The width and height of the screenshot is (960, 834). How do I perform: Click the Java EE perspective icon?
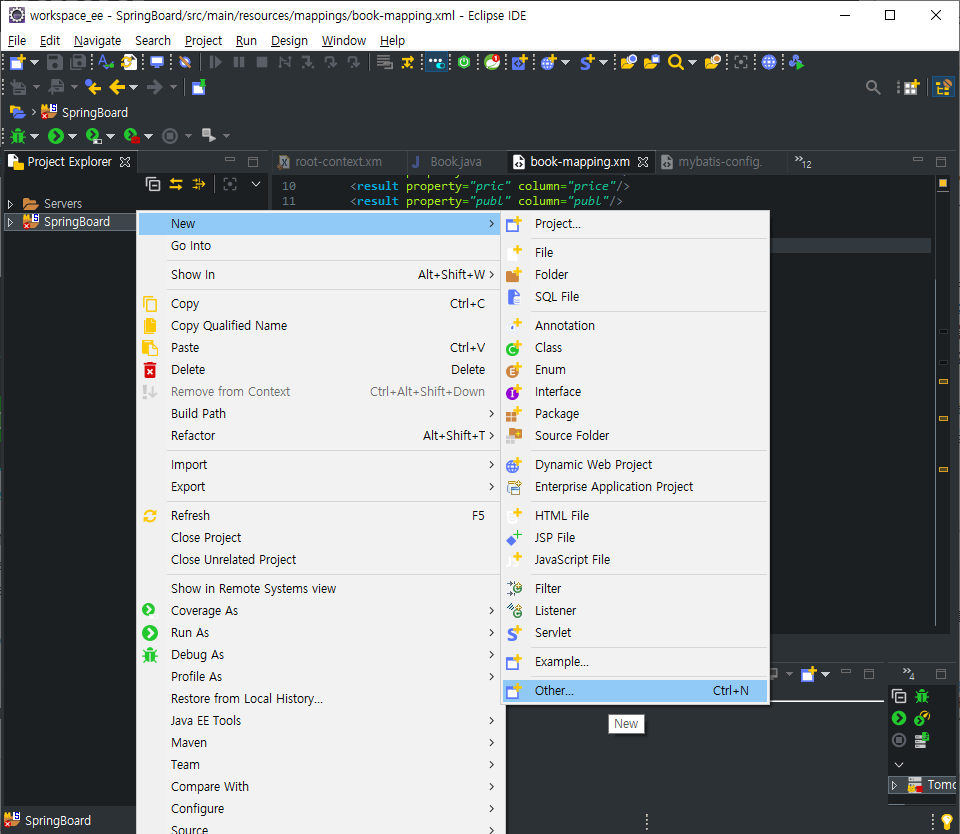pyautogui.click(x=943, y=88)
